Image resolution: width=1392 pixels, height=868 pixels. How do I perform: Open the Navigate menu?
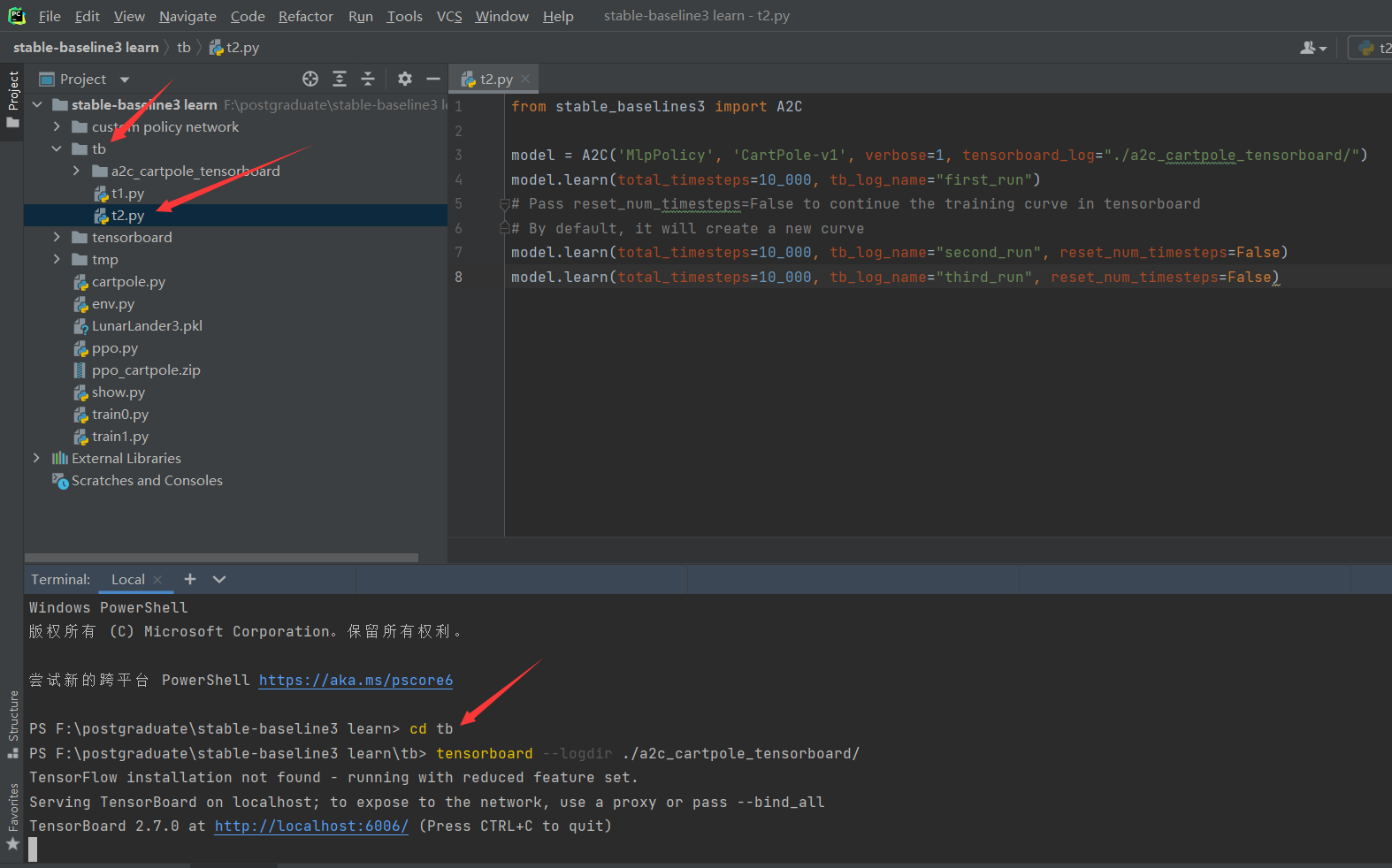[187, 16]
